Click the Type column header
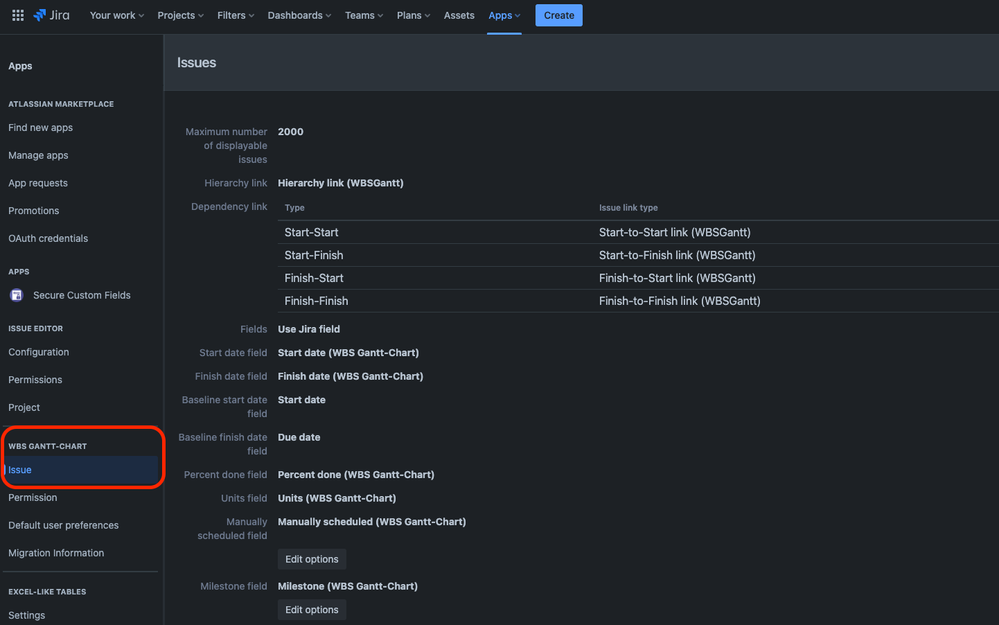999x625 pixels. pos(294,208)
